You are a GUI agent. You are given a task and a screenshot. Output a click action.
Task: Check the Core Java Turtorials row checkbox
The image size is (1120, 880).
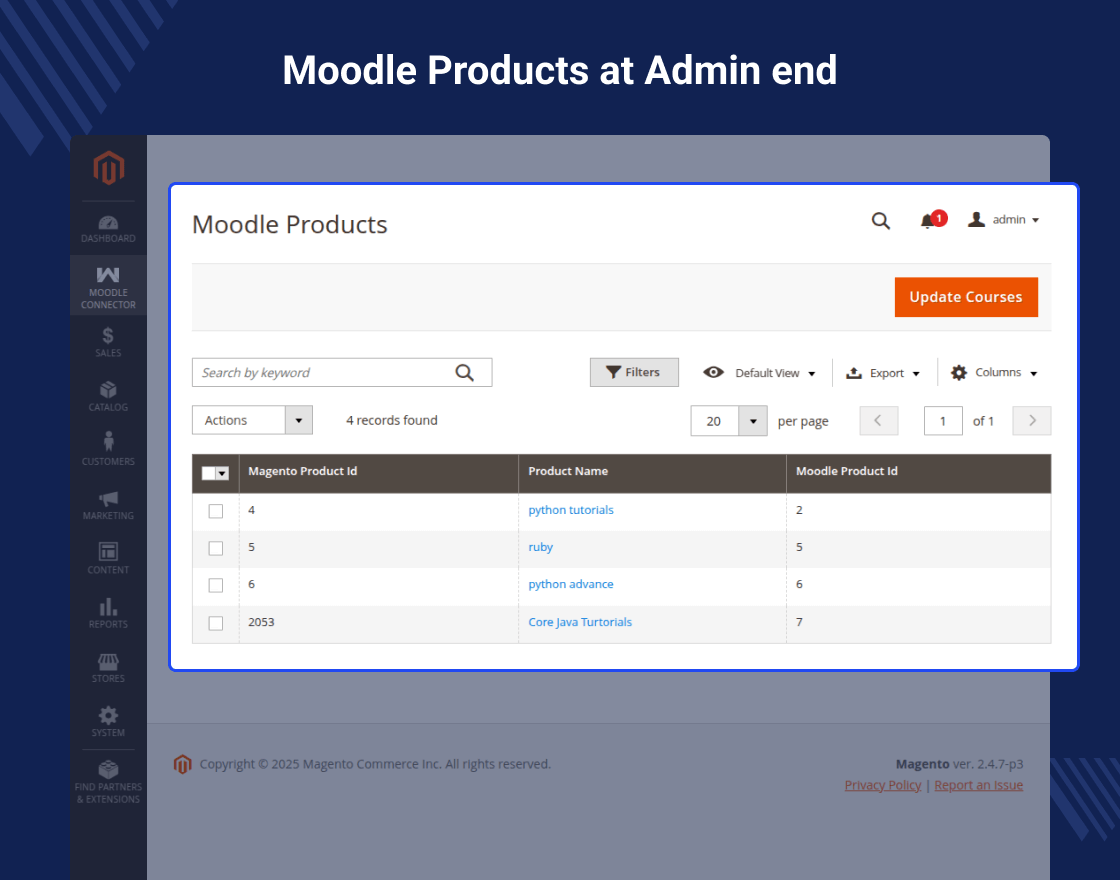216,624
